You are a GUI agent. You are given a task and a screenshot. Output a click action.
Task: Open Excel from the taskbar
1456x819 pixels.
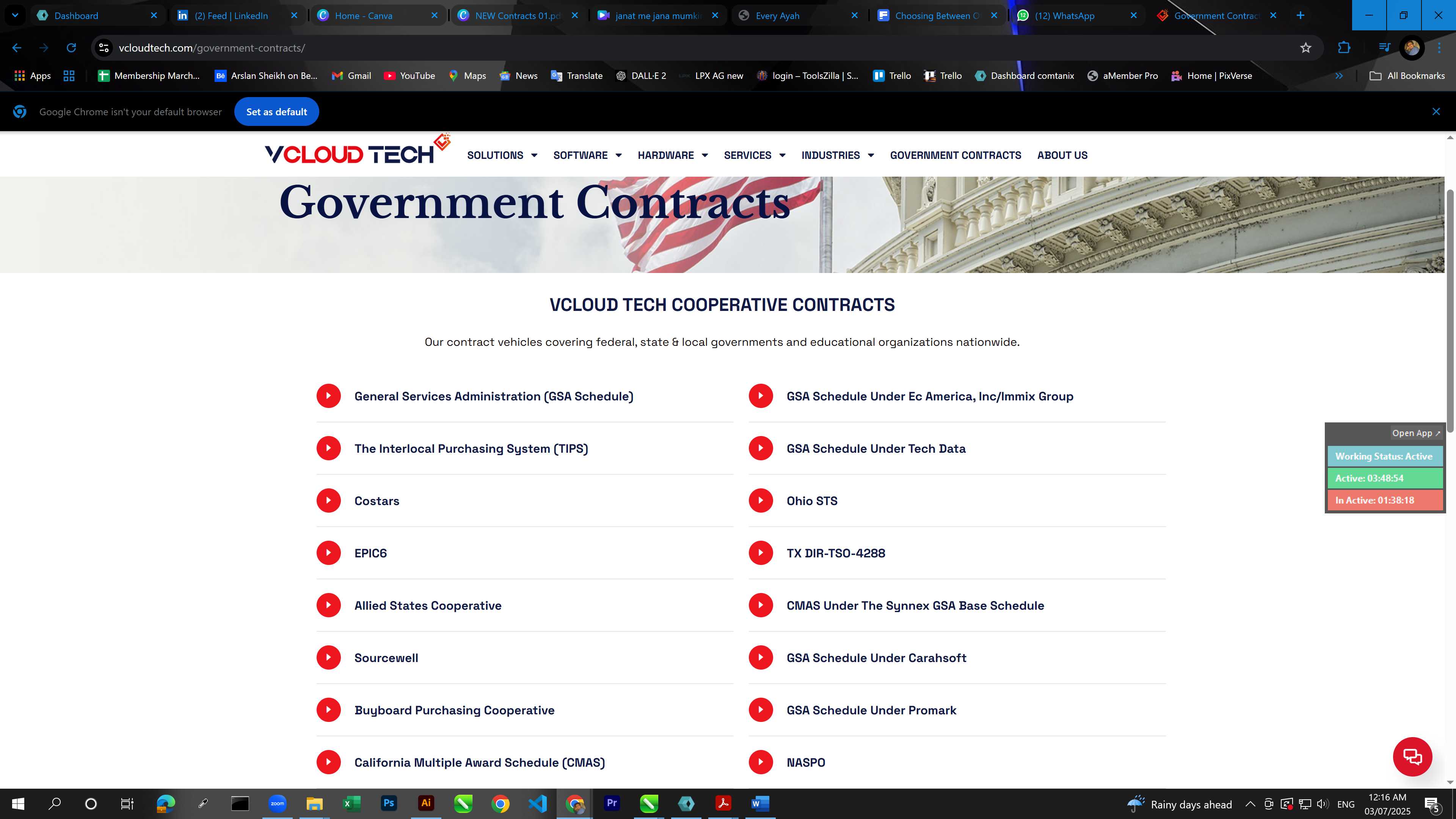351,803
